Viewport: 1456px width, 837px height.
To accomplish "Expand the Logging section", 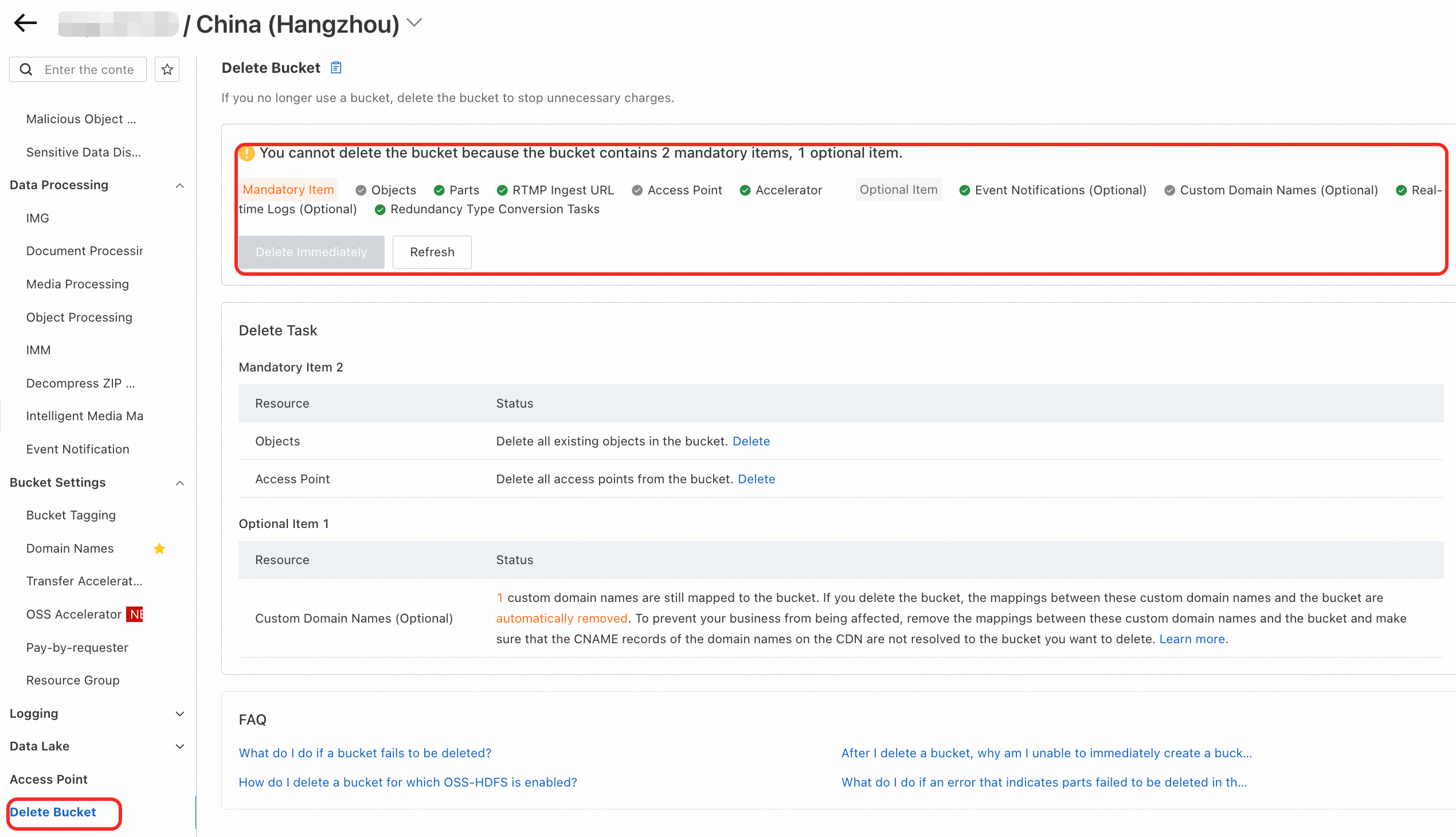I will [x=180, y=713].
